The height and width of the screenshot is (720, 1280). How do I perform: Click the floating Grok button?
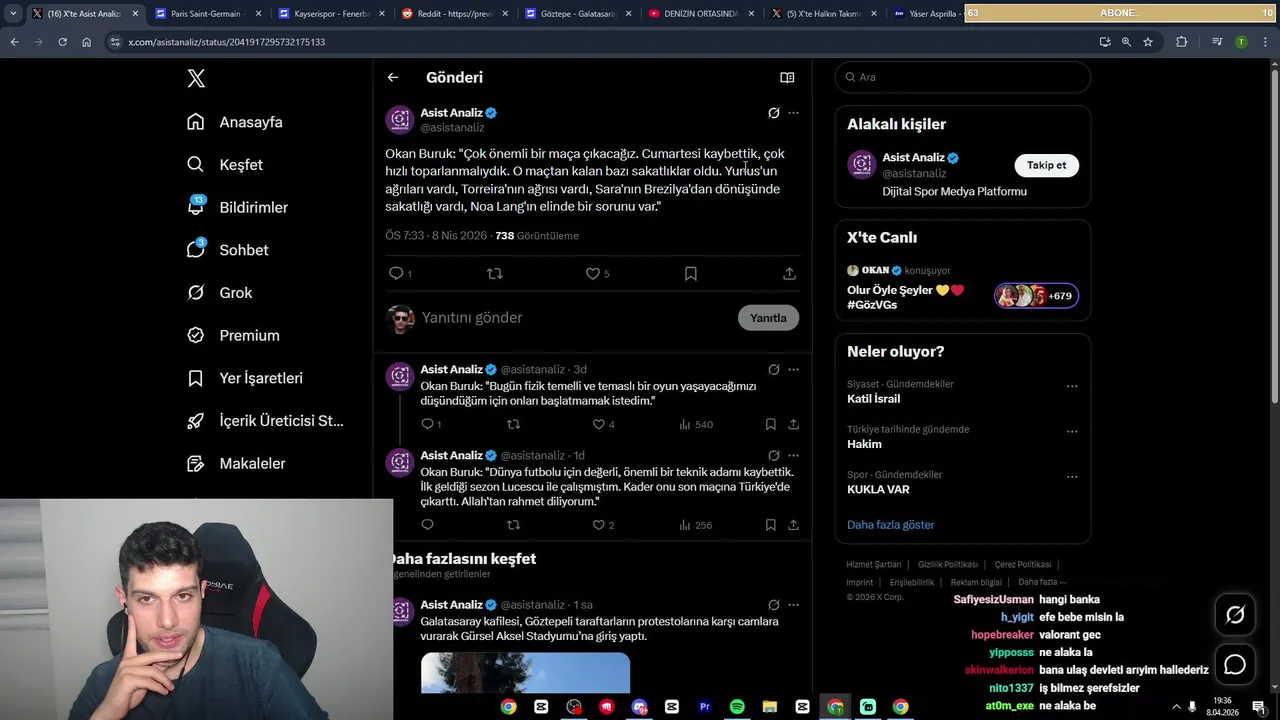1235,615
